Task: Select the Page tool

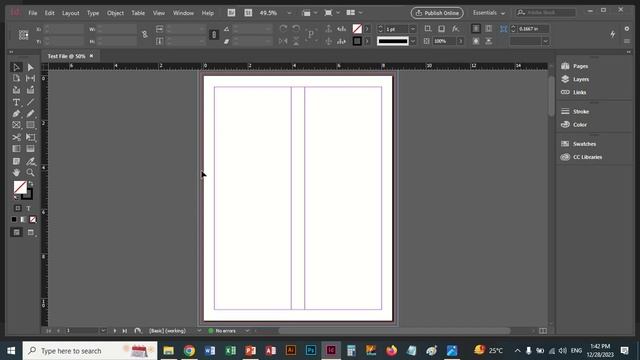Action: pos(16,78)
